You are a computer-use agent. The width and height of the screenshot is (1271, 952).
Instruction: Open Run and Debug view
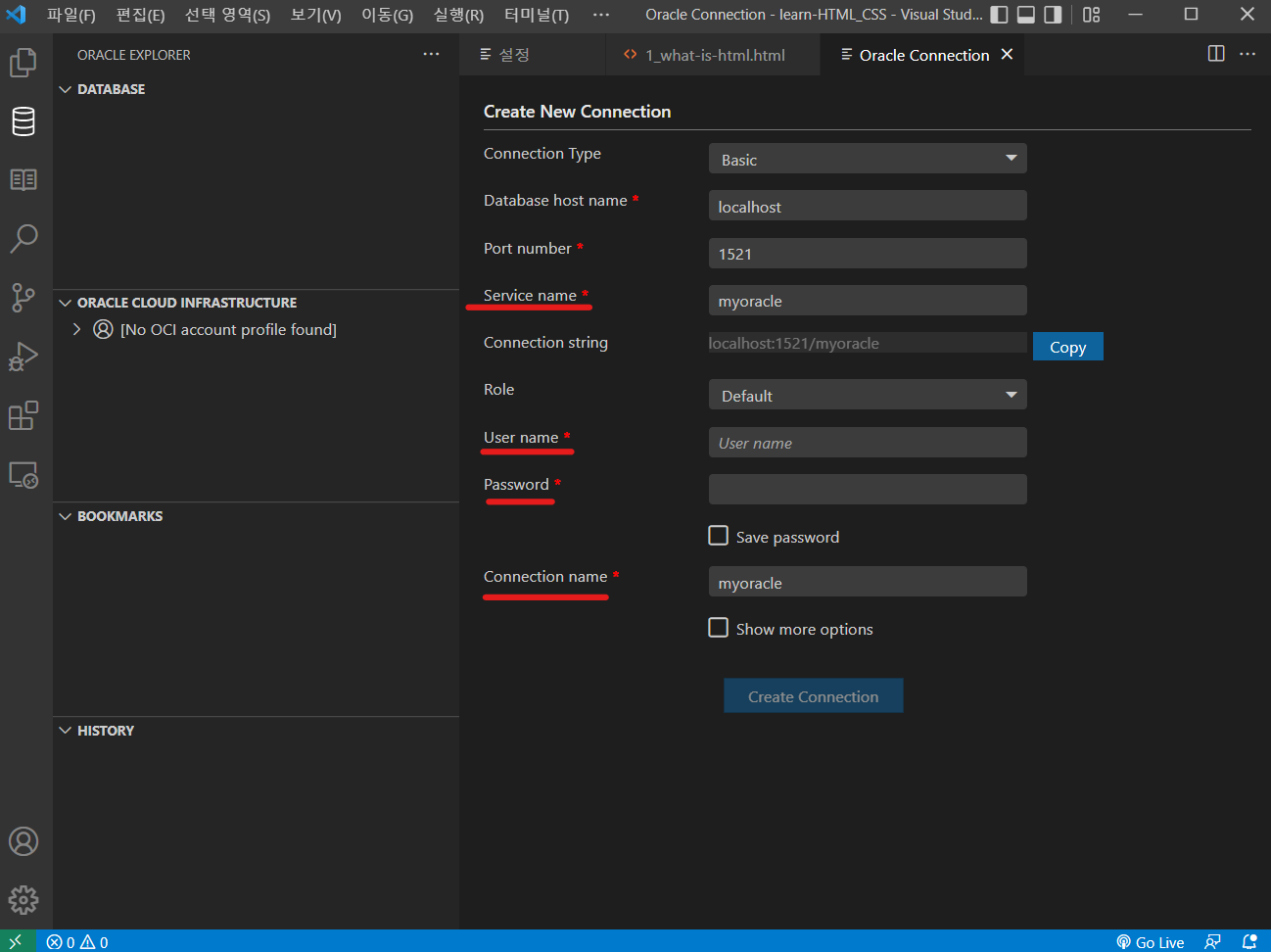pyautogui.click(x=24, y=357)
